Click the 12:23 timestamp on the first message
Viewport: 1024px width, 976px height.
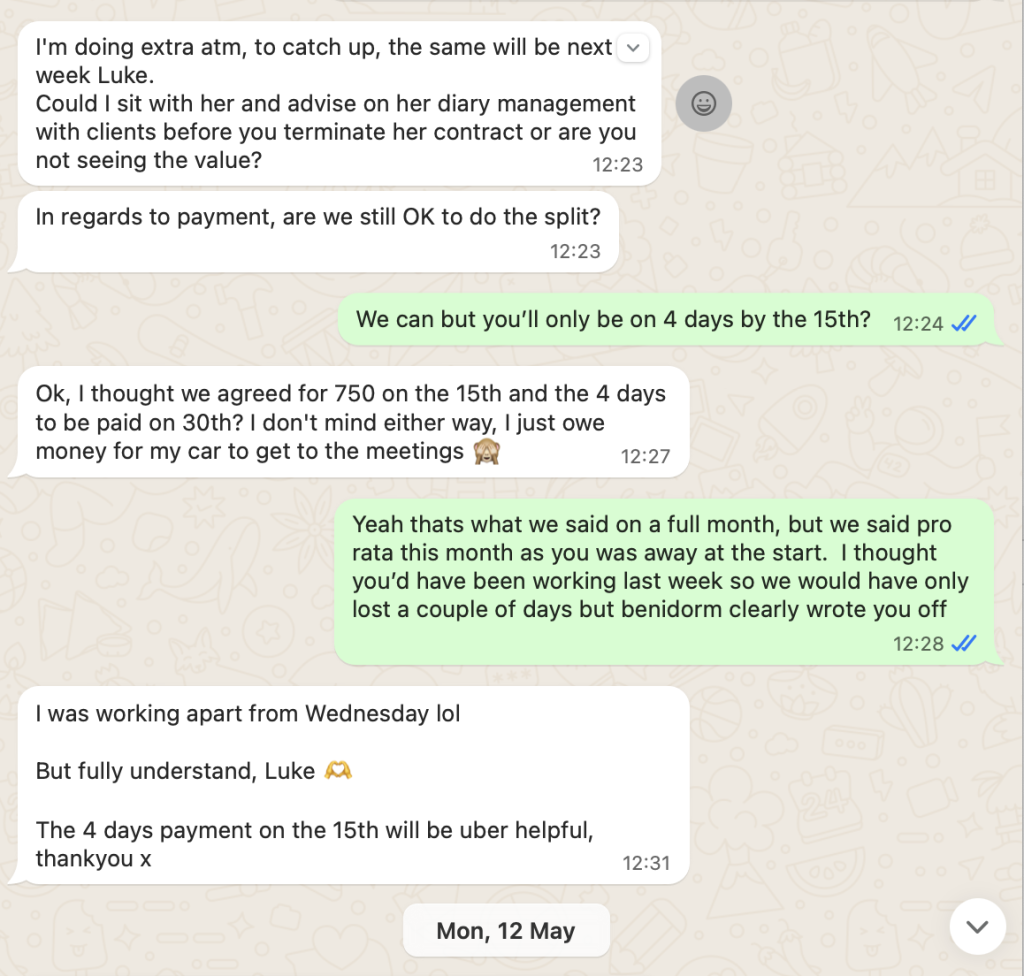[618, 165]
